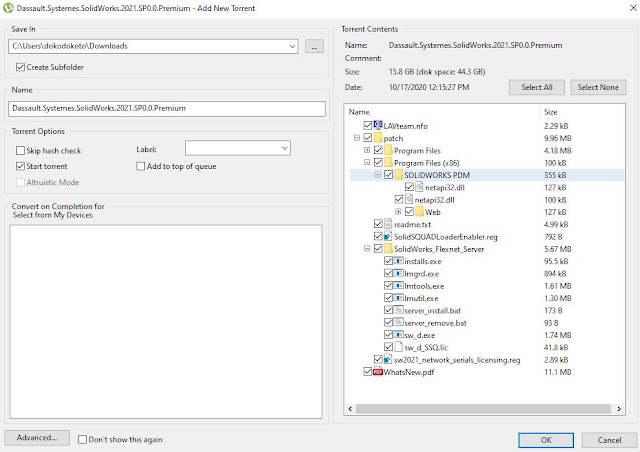
Task: Click the file list horizontal scrollbar thumb
Action: tap(483, 409)
